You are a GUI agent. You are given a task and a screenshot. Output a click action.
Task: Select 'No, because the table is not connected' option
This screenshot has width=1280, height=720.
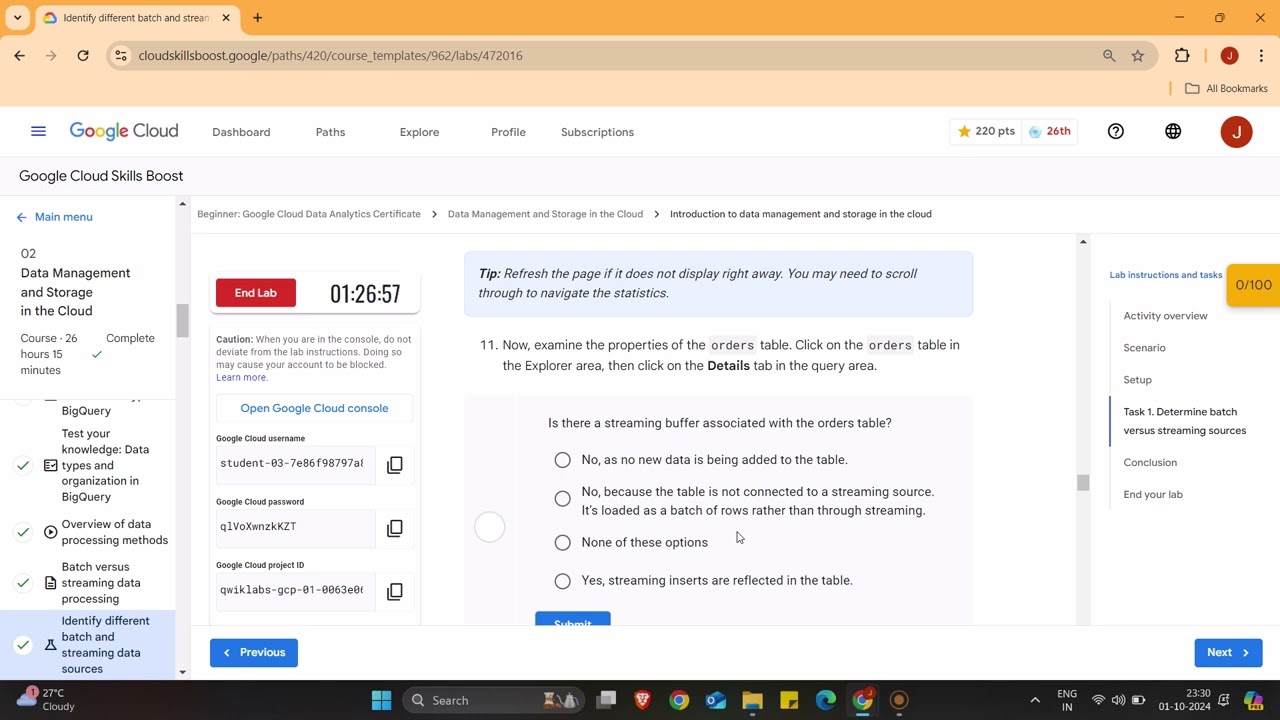[562, 499]
